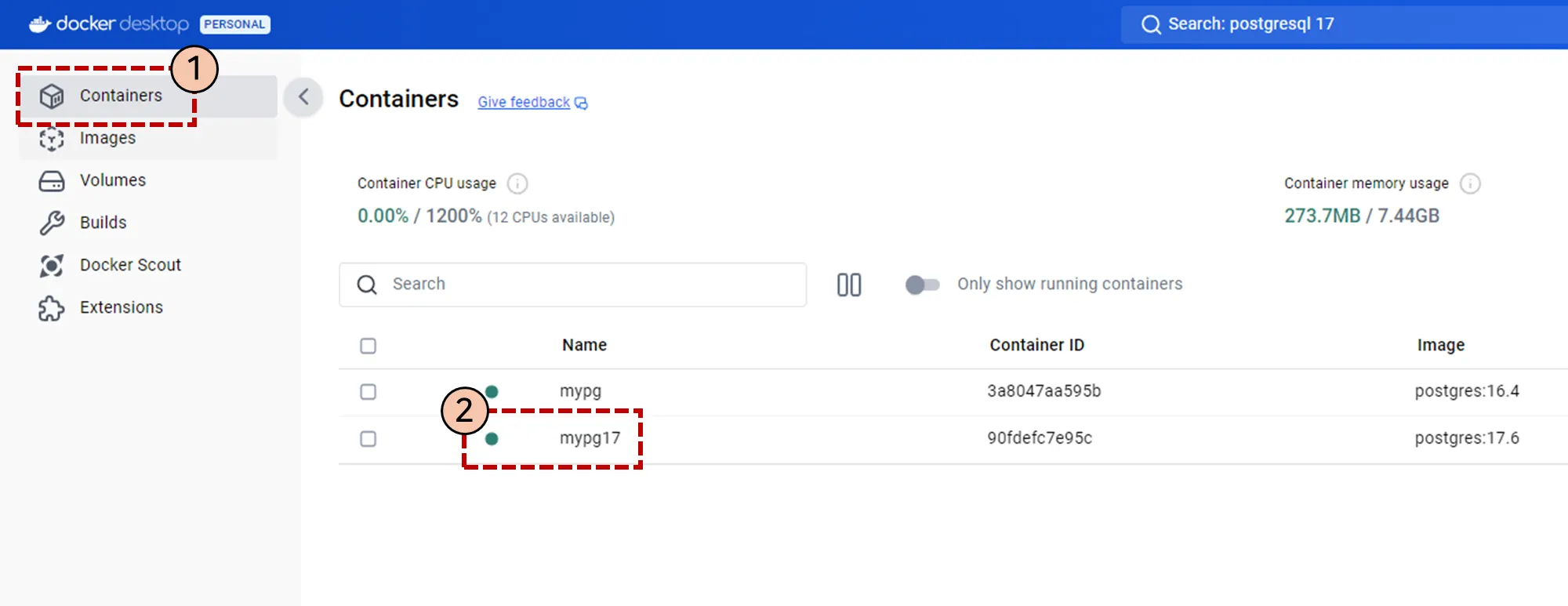This screenshot has height=606, width=1568.
Task: Open the Give feedback link
Action: (533, 103)
